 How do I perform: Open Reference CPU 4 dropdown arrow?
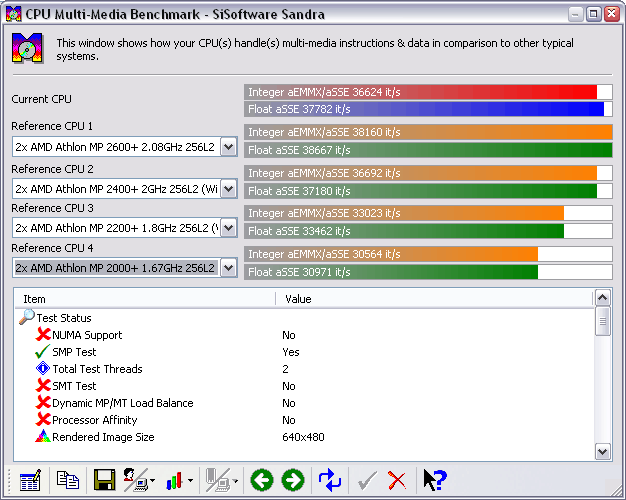(229, 268)
